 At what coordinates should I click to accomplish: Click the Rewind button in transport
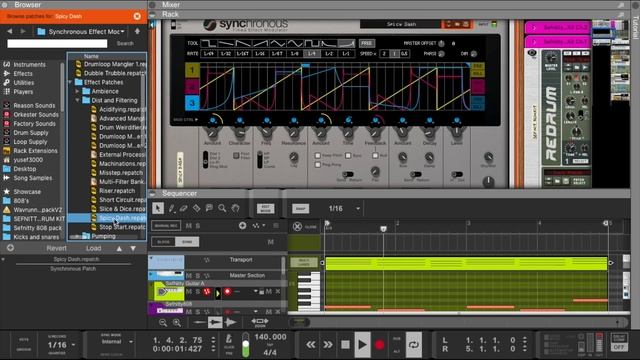pos(311,345)
